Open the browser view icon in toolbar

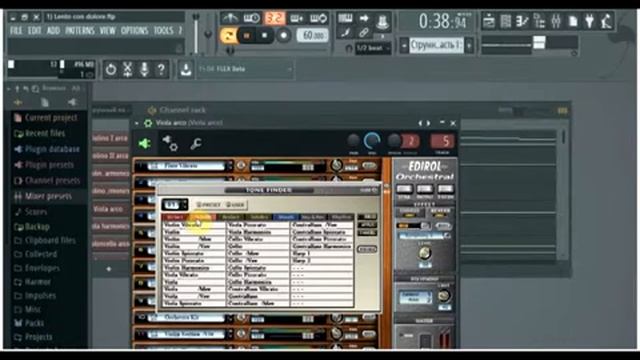[539, 21]
